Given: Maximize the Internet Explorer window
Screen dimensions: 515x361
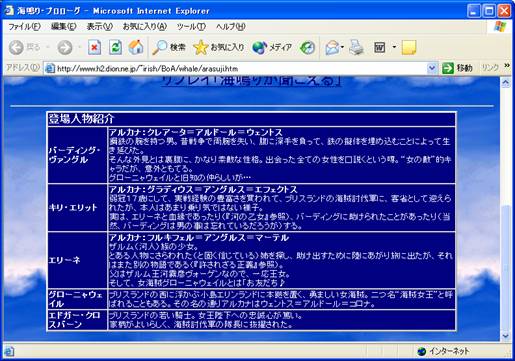Looking at the screenshot, I should (489, 11).
